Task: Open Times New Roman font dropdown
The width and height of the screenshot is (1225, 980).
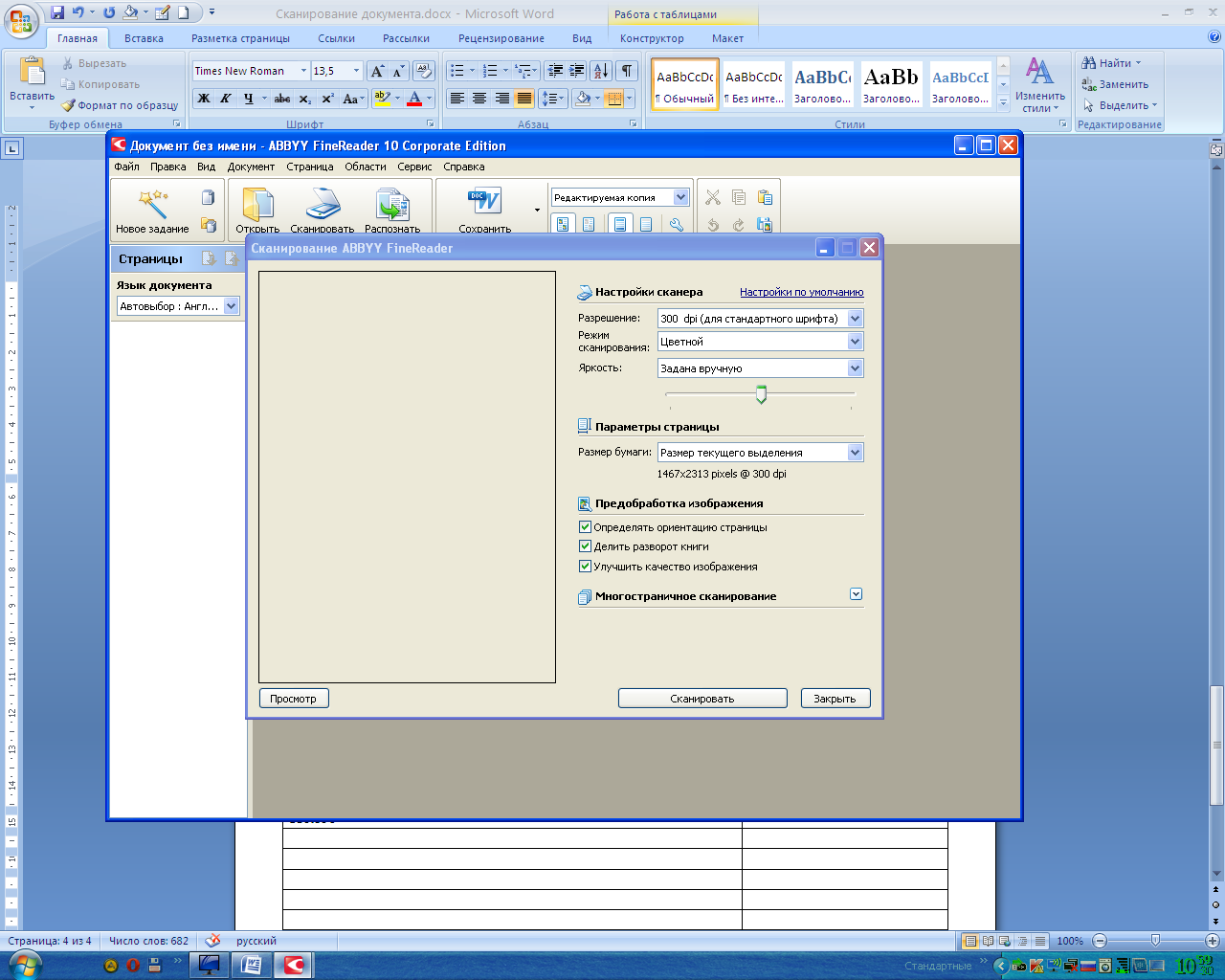Action: [303, 71]
